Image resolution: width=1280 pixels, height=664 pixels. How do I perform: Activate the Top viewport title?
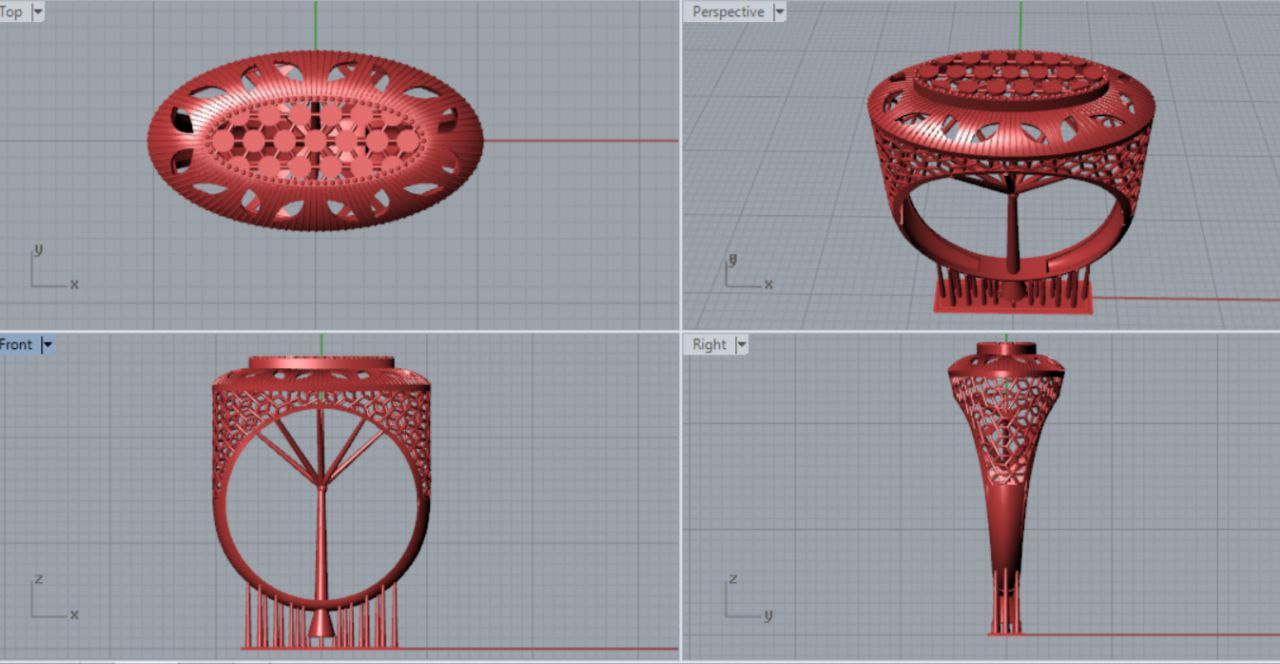coord(12,12)
